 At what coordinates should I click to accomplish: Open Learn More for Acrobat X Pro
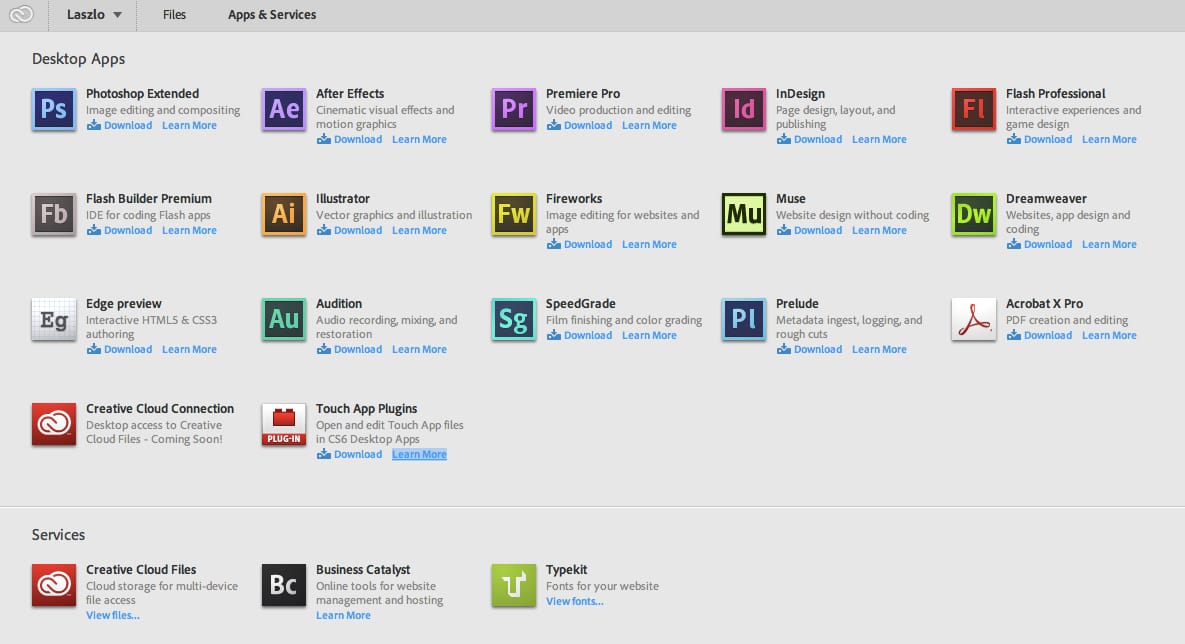tap(1109, 336)
